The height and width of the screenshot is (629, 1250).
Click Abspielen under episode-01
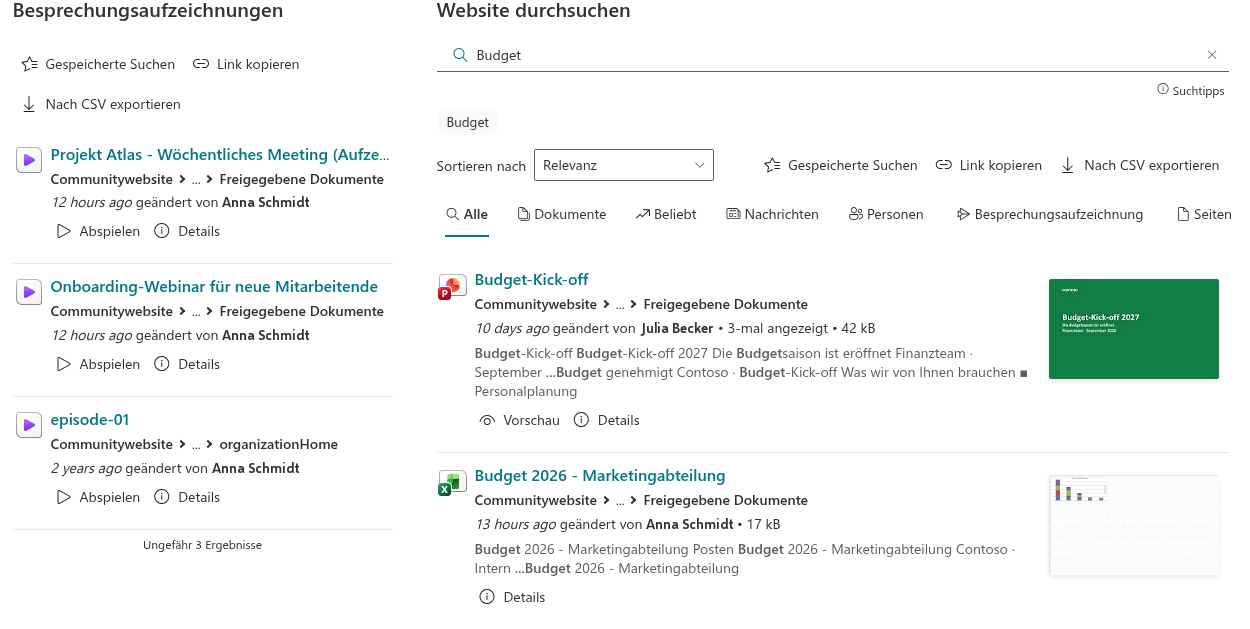(98, 497)
